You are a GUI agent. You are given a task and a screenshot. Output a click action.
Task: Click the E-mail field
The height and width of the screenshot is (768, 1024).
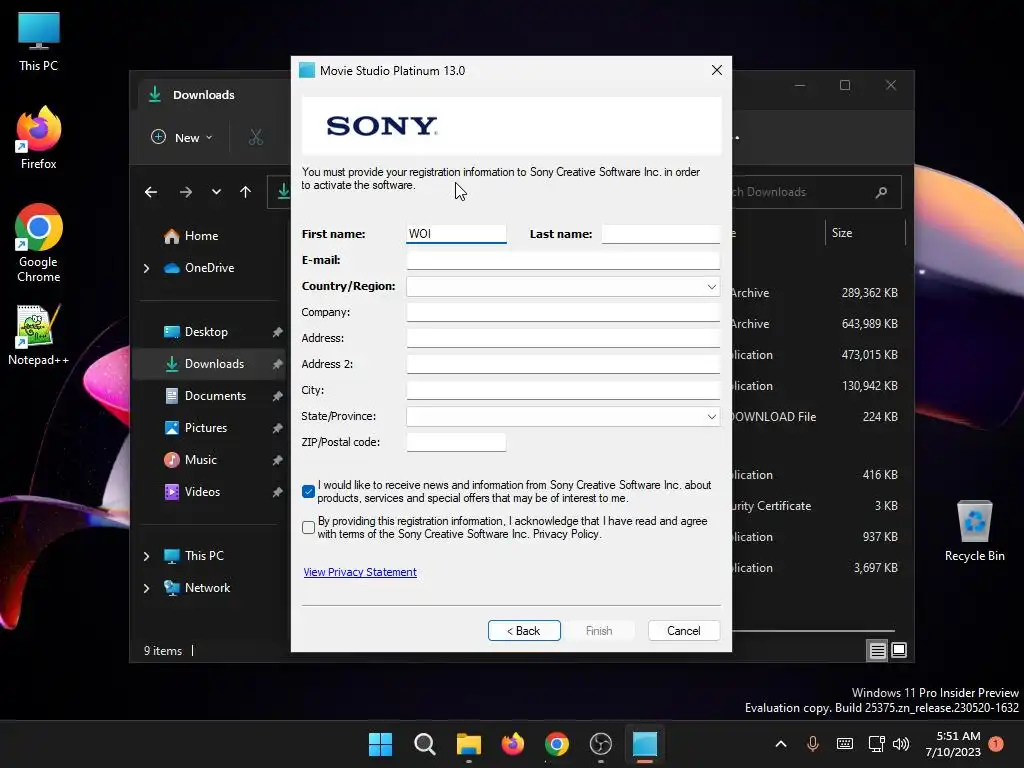coord(563,260)
